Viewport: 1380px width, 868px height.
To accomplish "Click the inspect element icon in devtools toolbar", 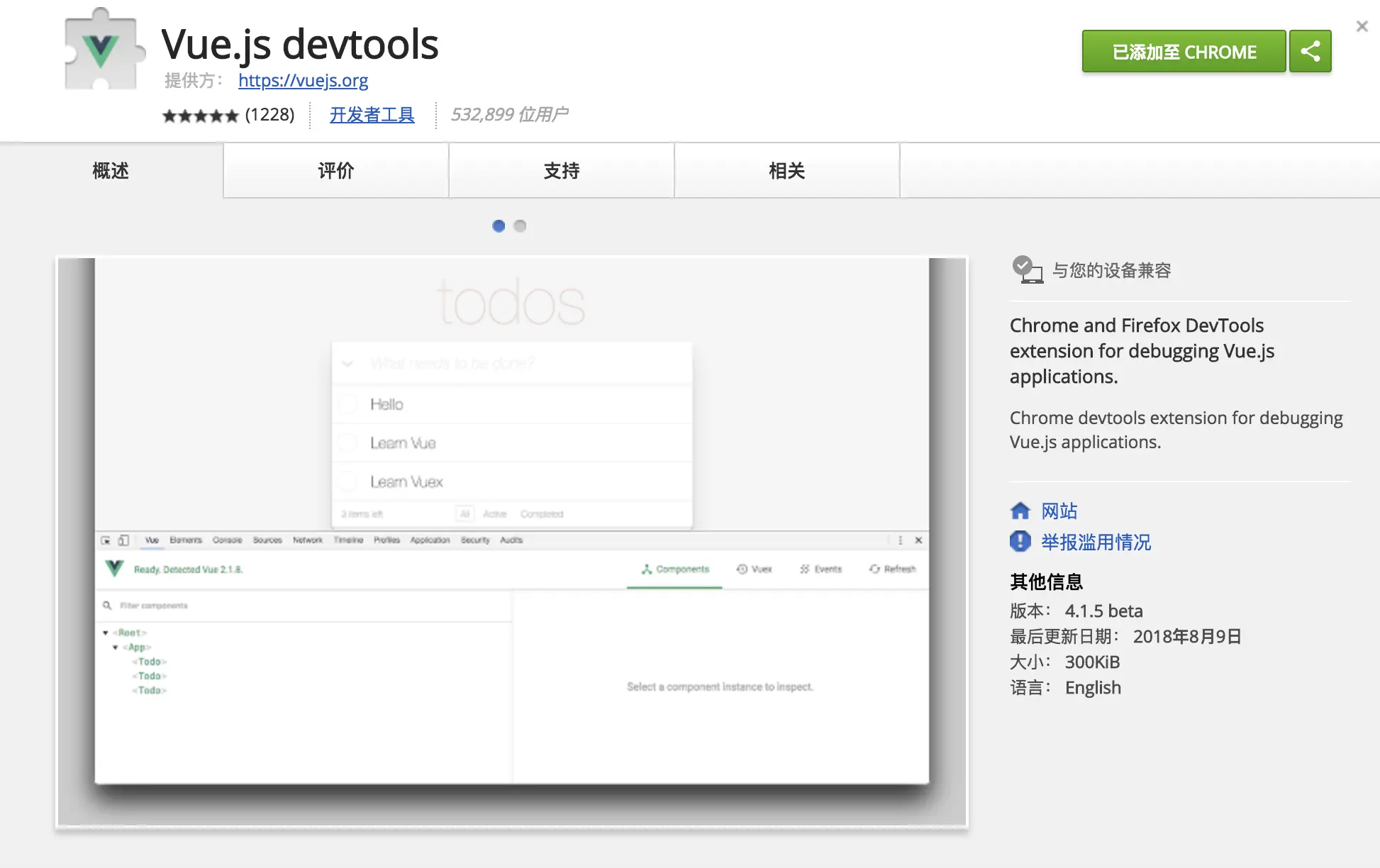I will pyautogui.click(x=105, y=540).
